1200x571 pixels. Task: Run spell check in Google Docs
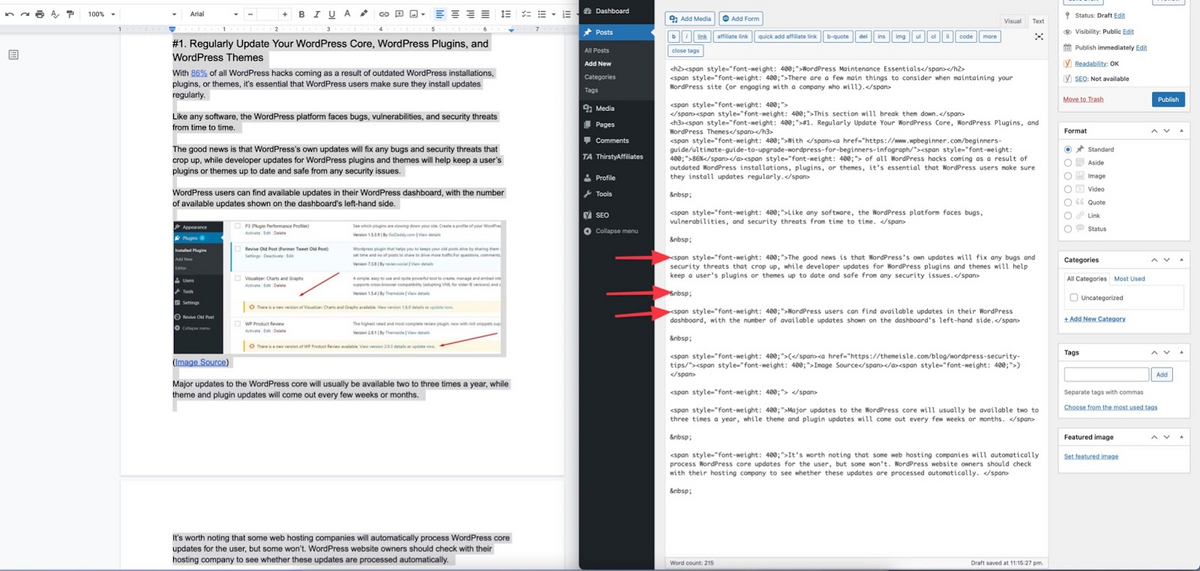point(54,14)
